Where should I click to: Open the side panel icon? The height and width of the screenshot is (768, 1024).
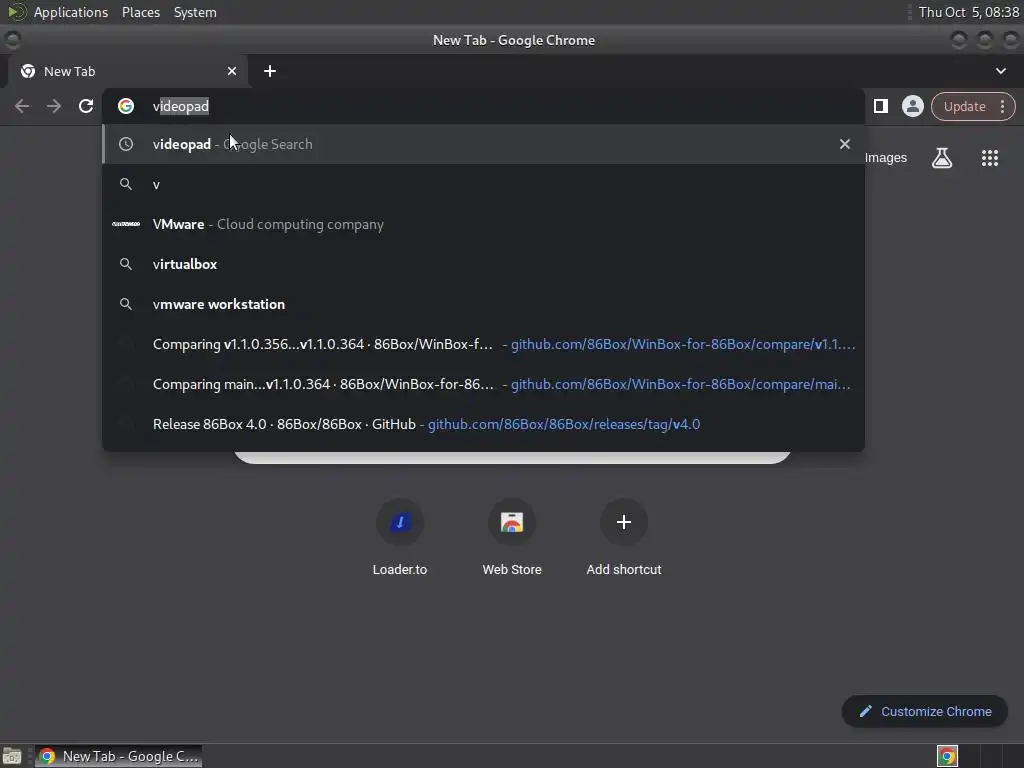pos(880,106)
